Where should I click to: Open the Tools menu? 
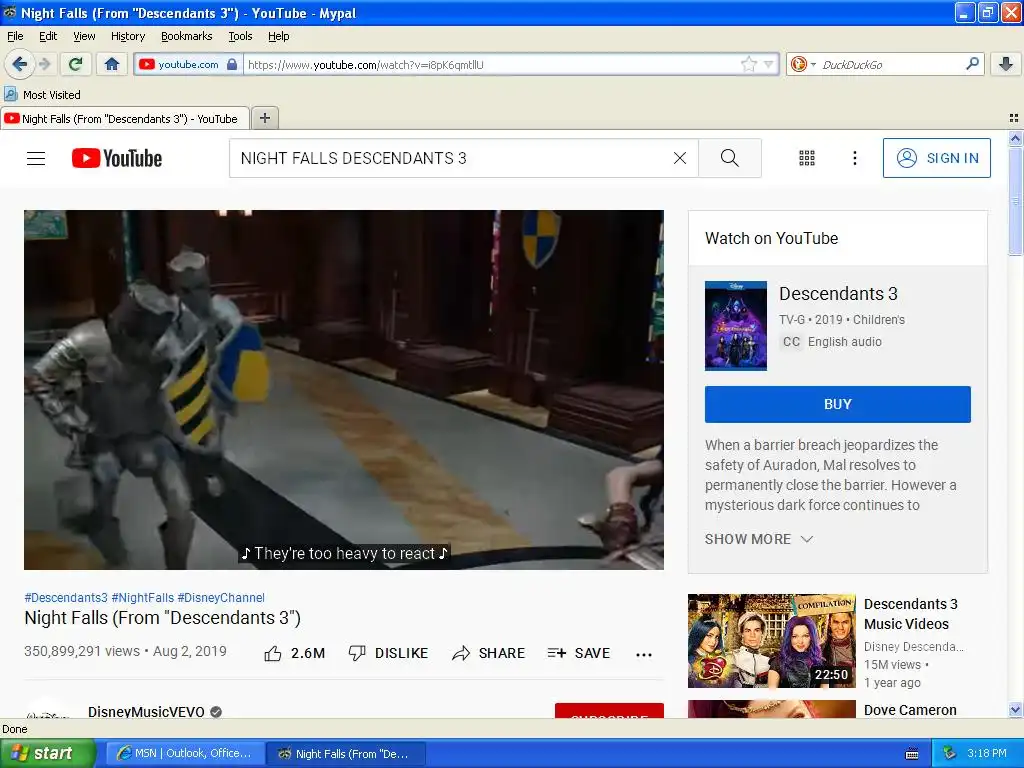(x=240, y=37)
